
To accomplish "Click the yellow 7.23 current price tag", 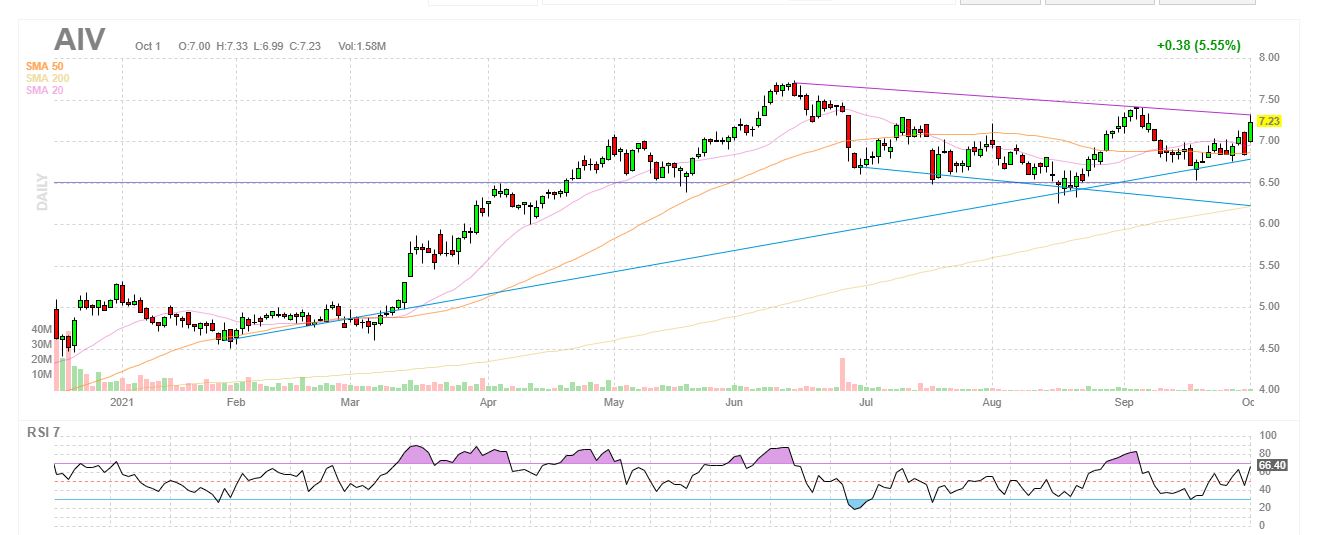I will (x=1270, y=121).
